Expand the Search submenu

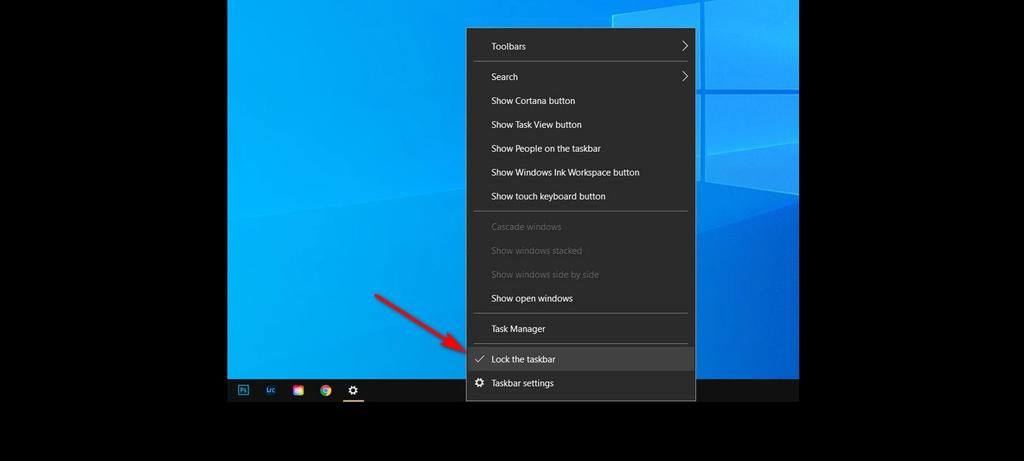[x=581, y=76]
